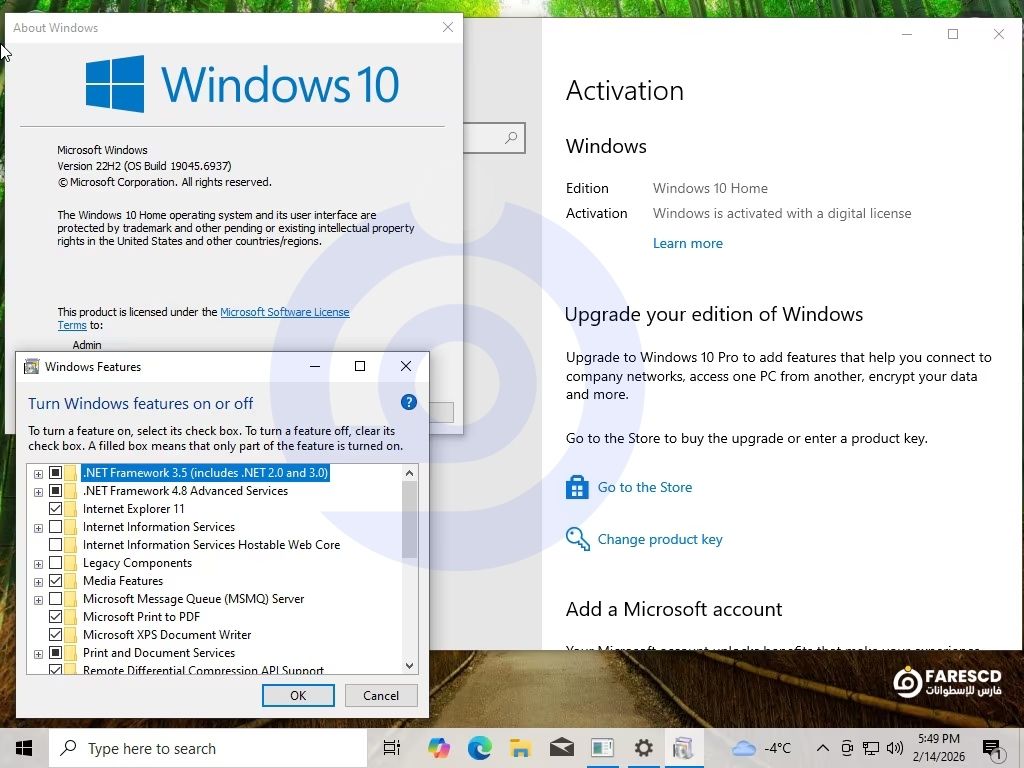Enable the Legacy Components checkbox
1024x768 pixels.
(56, 563)
